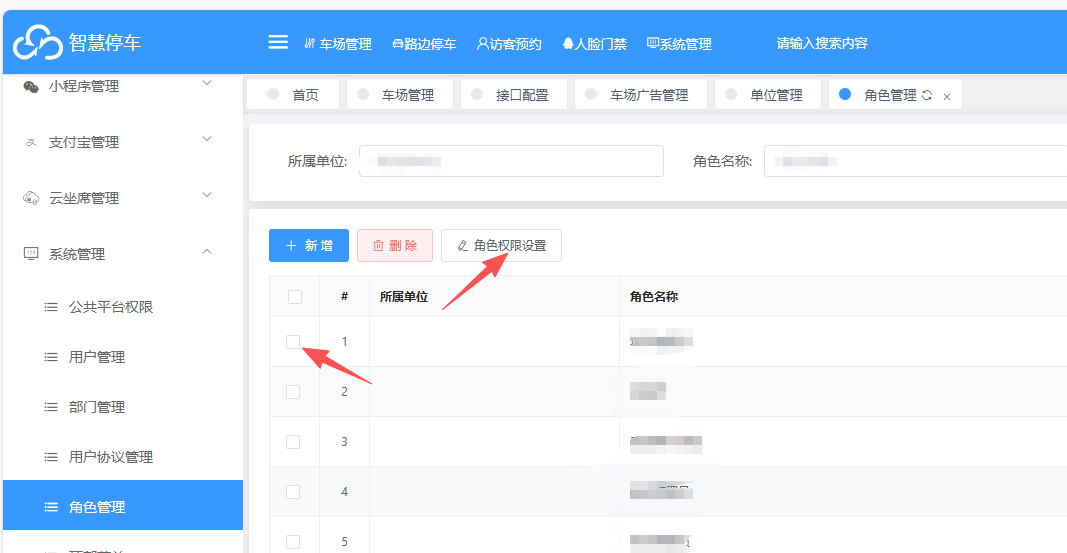
Task: Select 角色管理 in the sidebar
Action: [122, 505]
